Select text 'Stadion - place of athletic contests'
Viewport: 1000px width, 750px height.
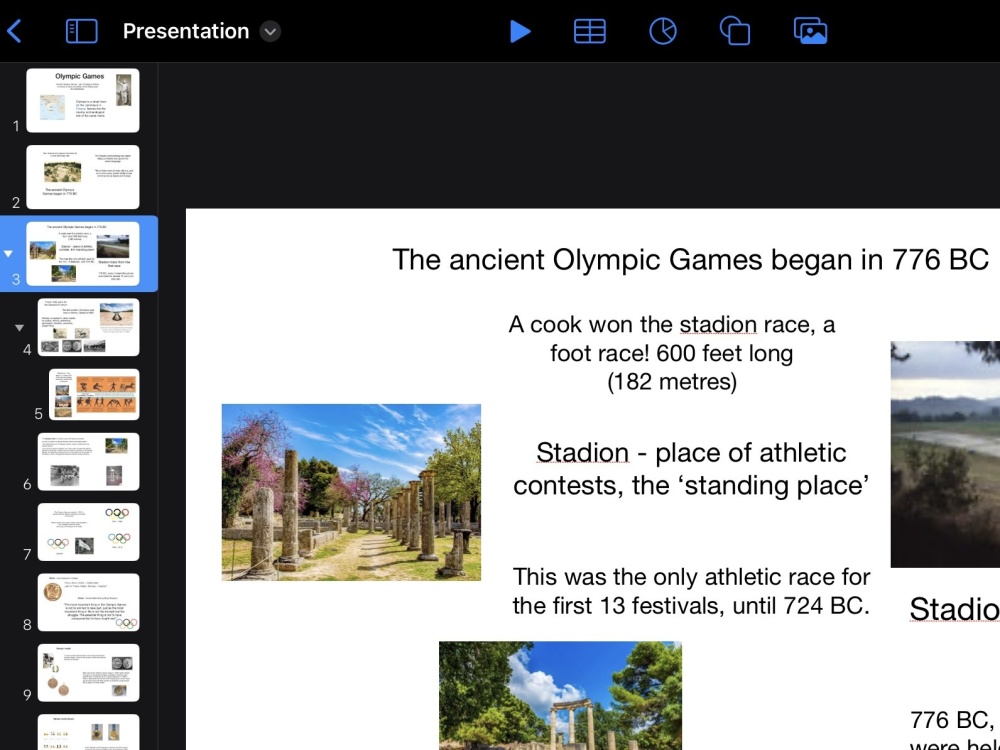pos(691,469)
